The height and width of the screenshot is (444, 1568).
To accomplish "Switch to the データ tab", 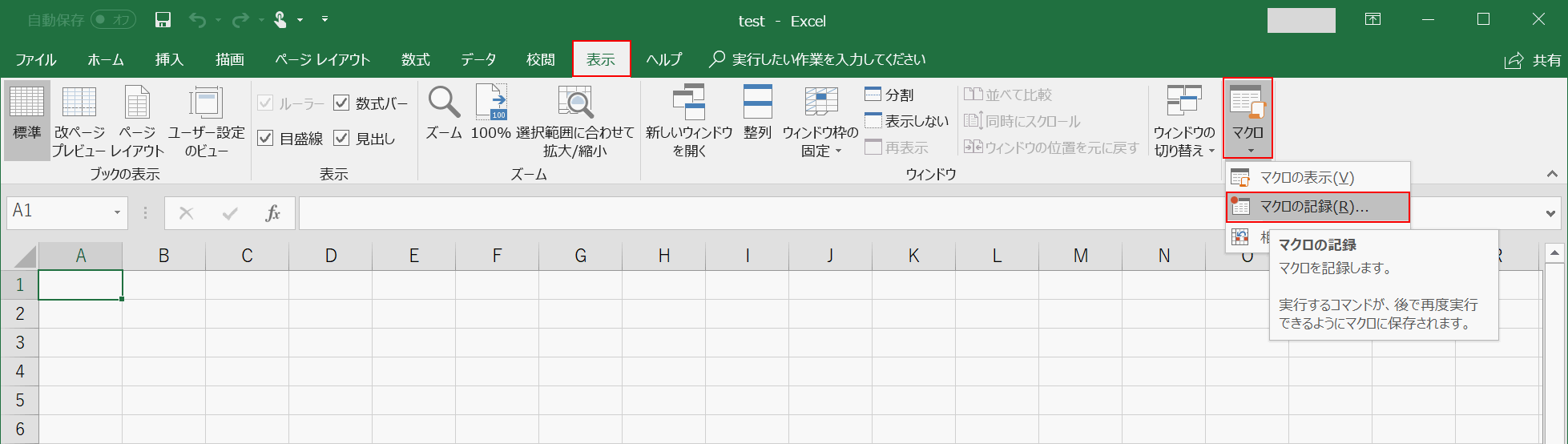I will (x=478, y=59).
